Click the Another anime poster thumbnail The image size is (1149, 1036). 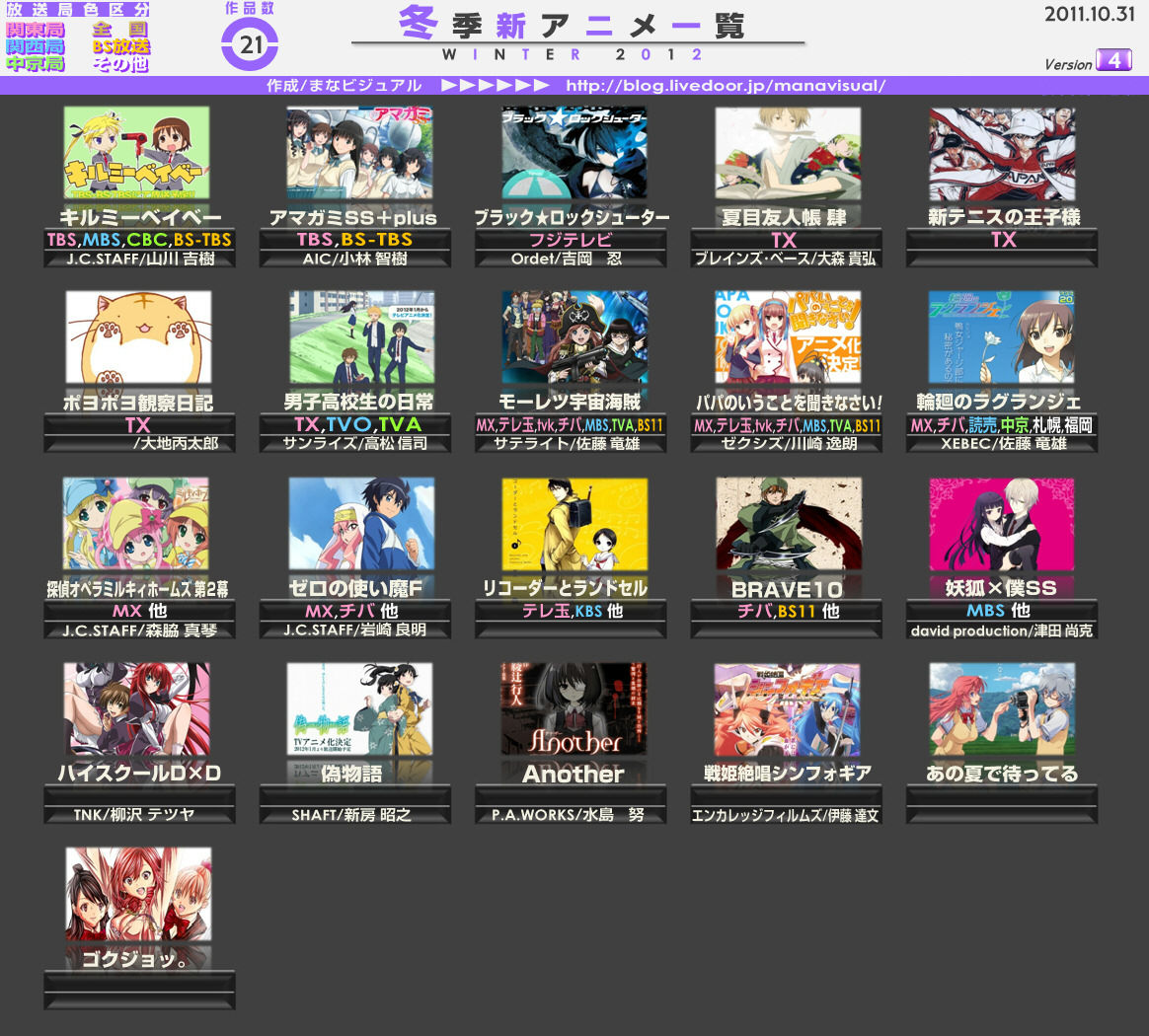574,708
